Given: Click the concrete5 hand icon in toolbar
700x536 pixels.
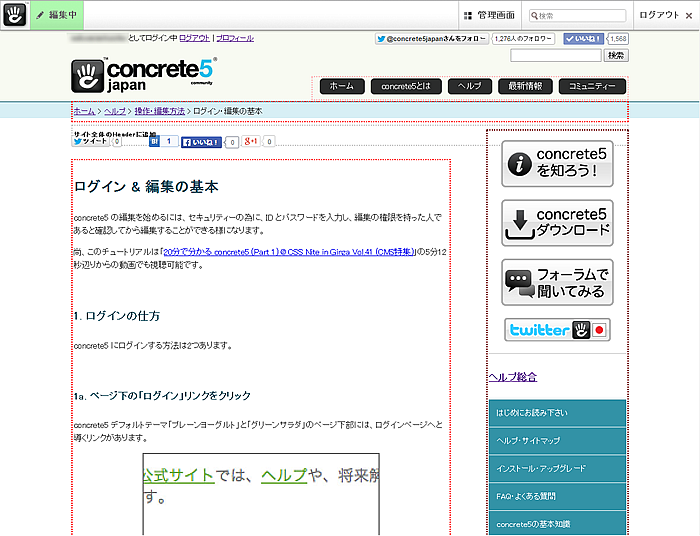Looking at the screenshot, I should tap(15, 15).
